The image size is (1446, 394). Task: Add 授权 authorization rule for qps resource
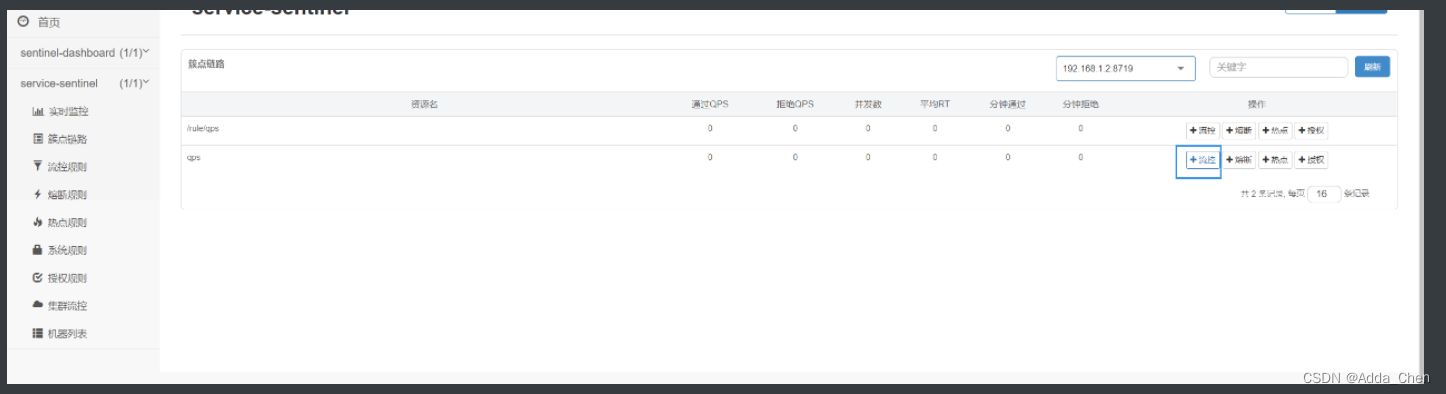click(x=1311, y=160)
